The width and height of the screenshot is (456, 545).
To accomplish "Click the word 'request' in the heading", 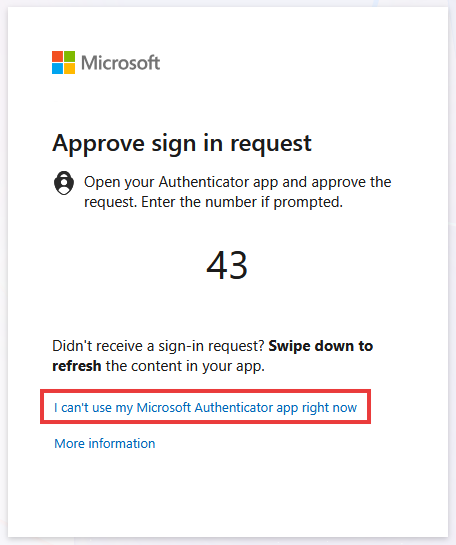I will point(271,144).
